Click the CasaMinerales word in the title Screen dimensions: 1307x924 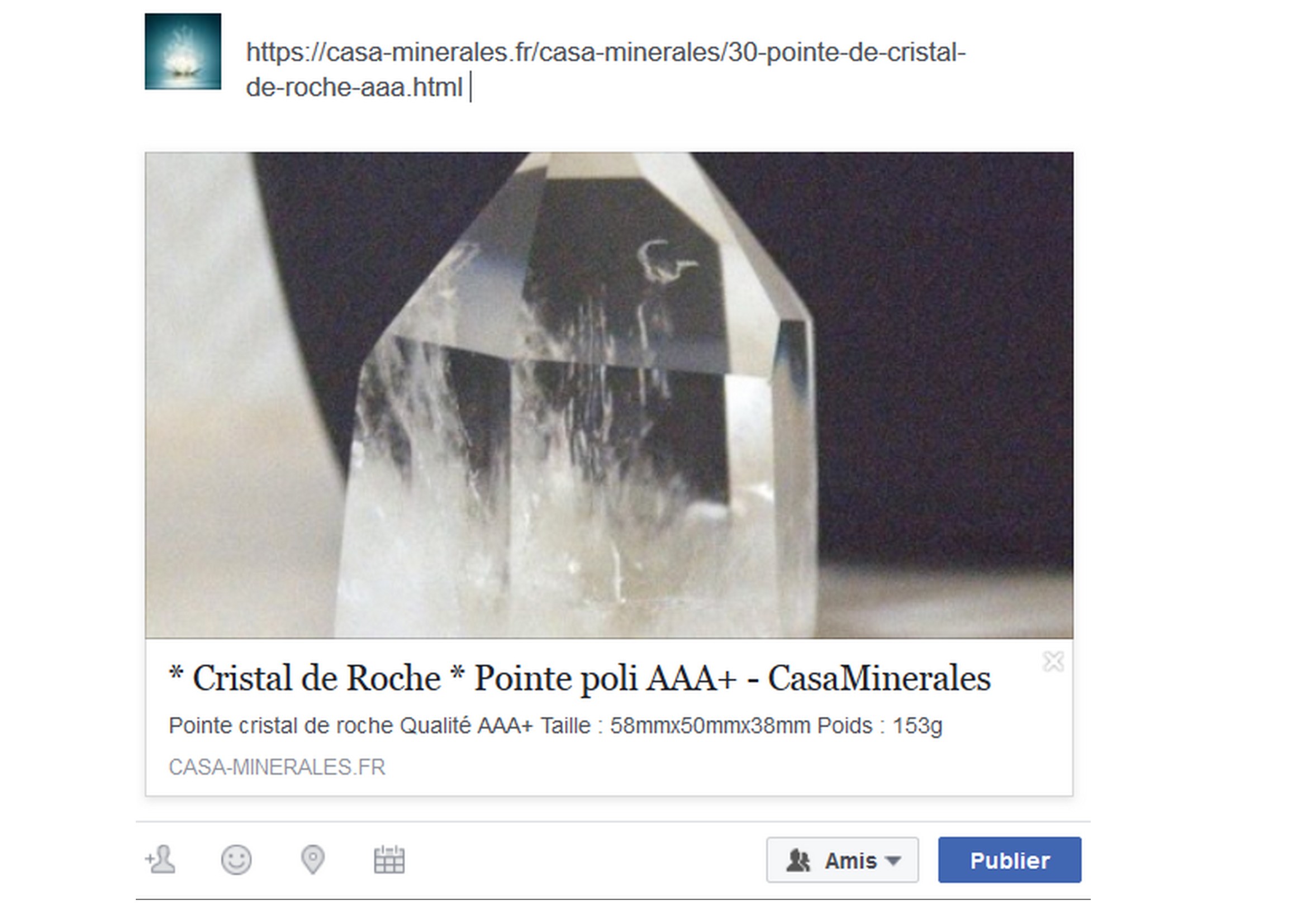tap(880, 679)
